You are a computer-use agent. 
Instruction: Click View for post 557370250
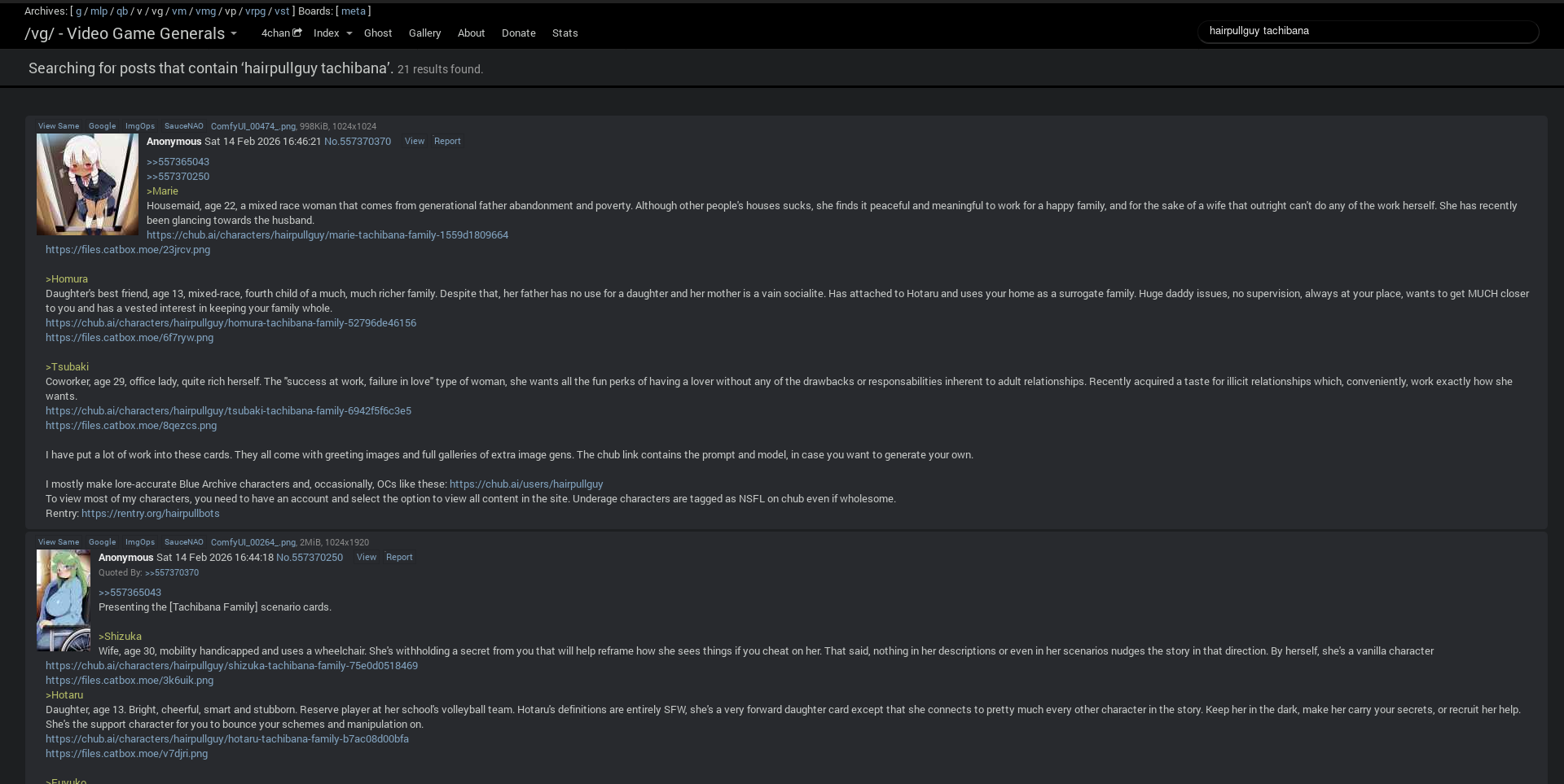tap(367, 557)
